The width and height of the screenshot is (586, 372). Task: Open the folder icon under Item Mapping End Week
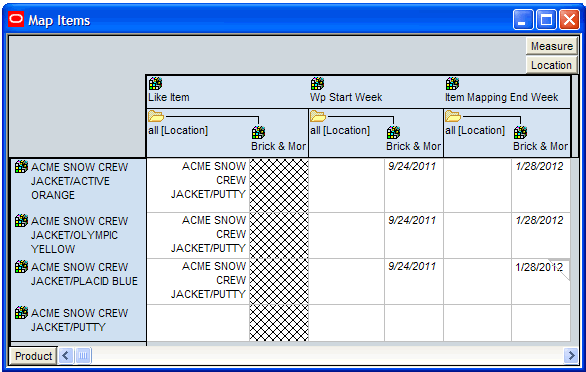click(x=453, y=116)
